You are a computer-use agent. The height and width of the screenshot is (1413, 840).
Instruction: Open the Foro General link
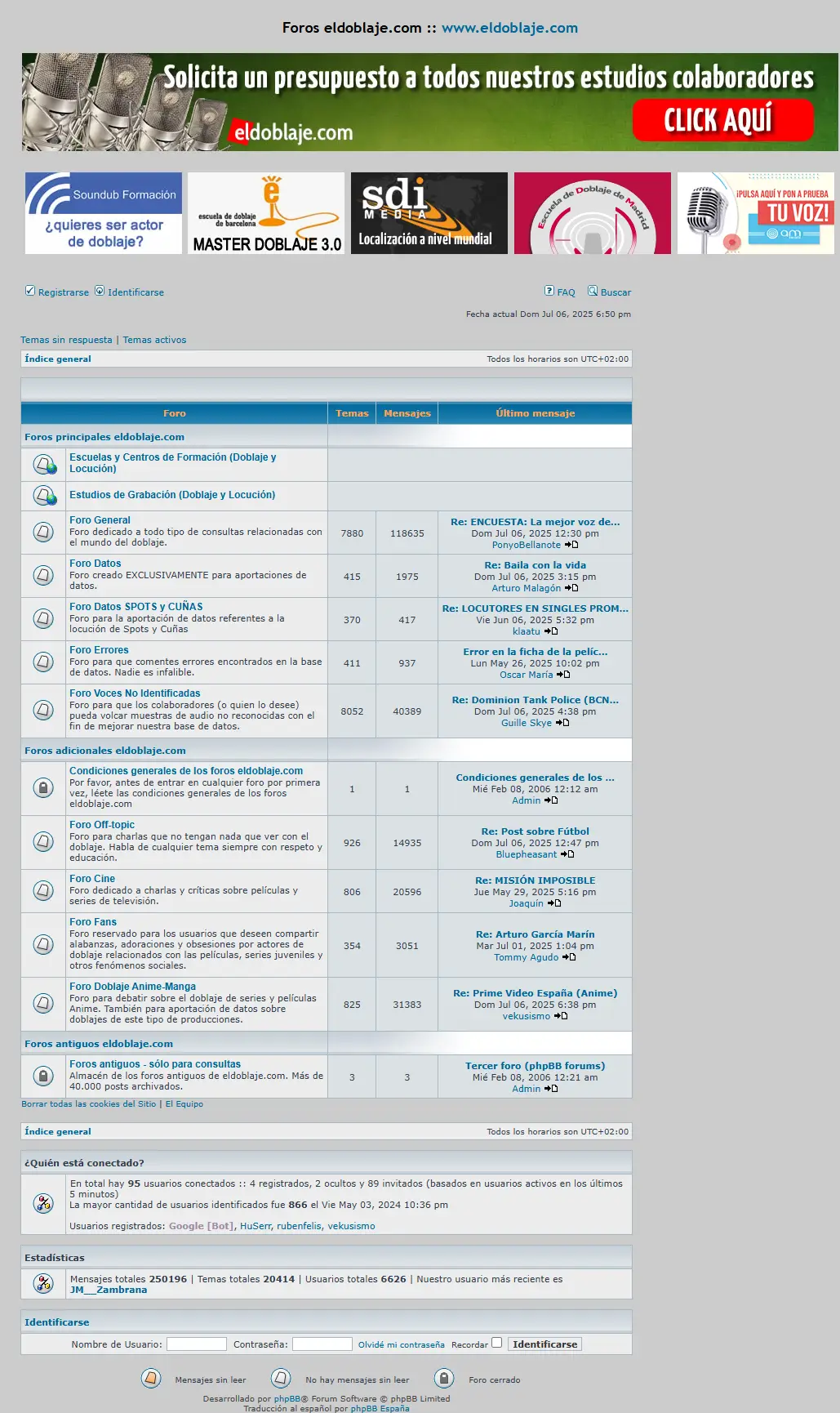(x=100, y=520)
